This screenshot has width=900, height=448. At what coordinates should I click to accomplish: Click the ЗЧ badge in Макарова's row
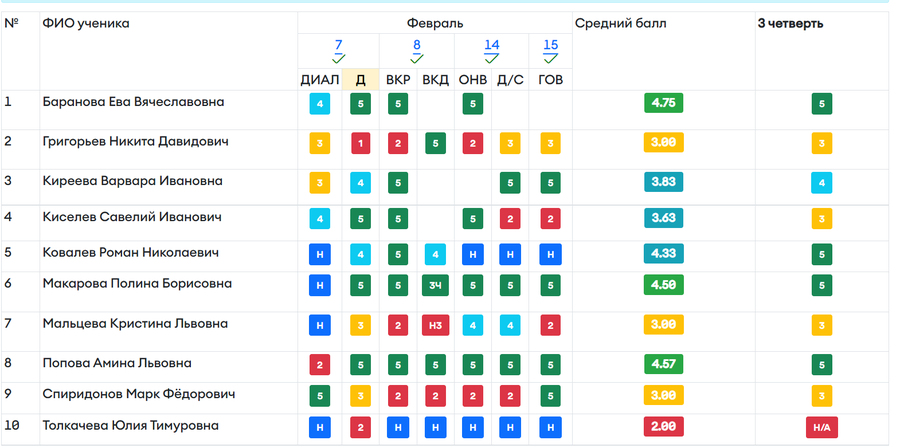(435, 286)
